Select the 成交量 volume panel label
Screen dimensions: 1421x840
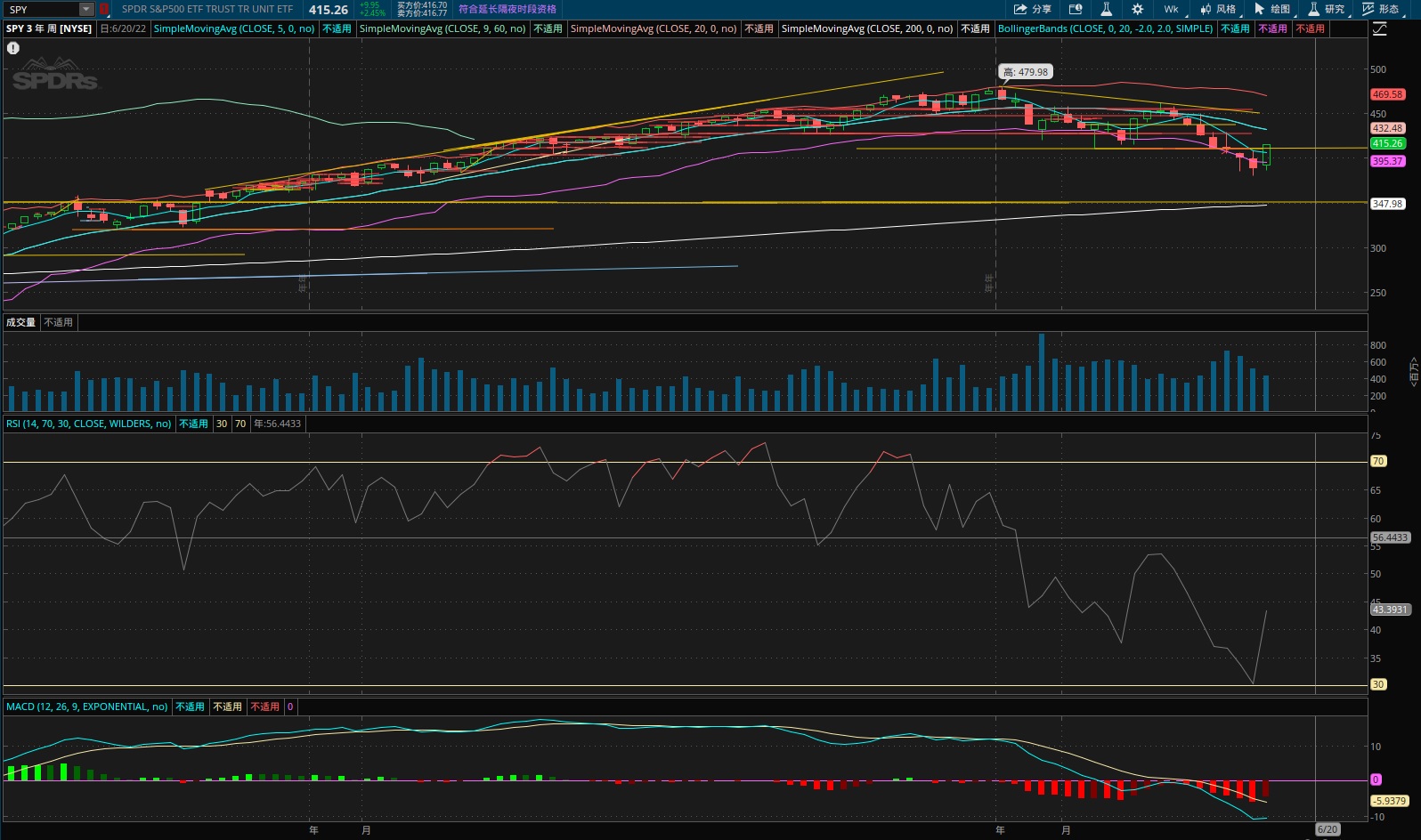20,322
